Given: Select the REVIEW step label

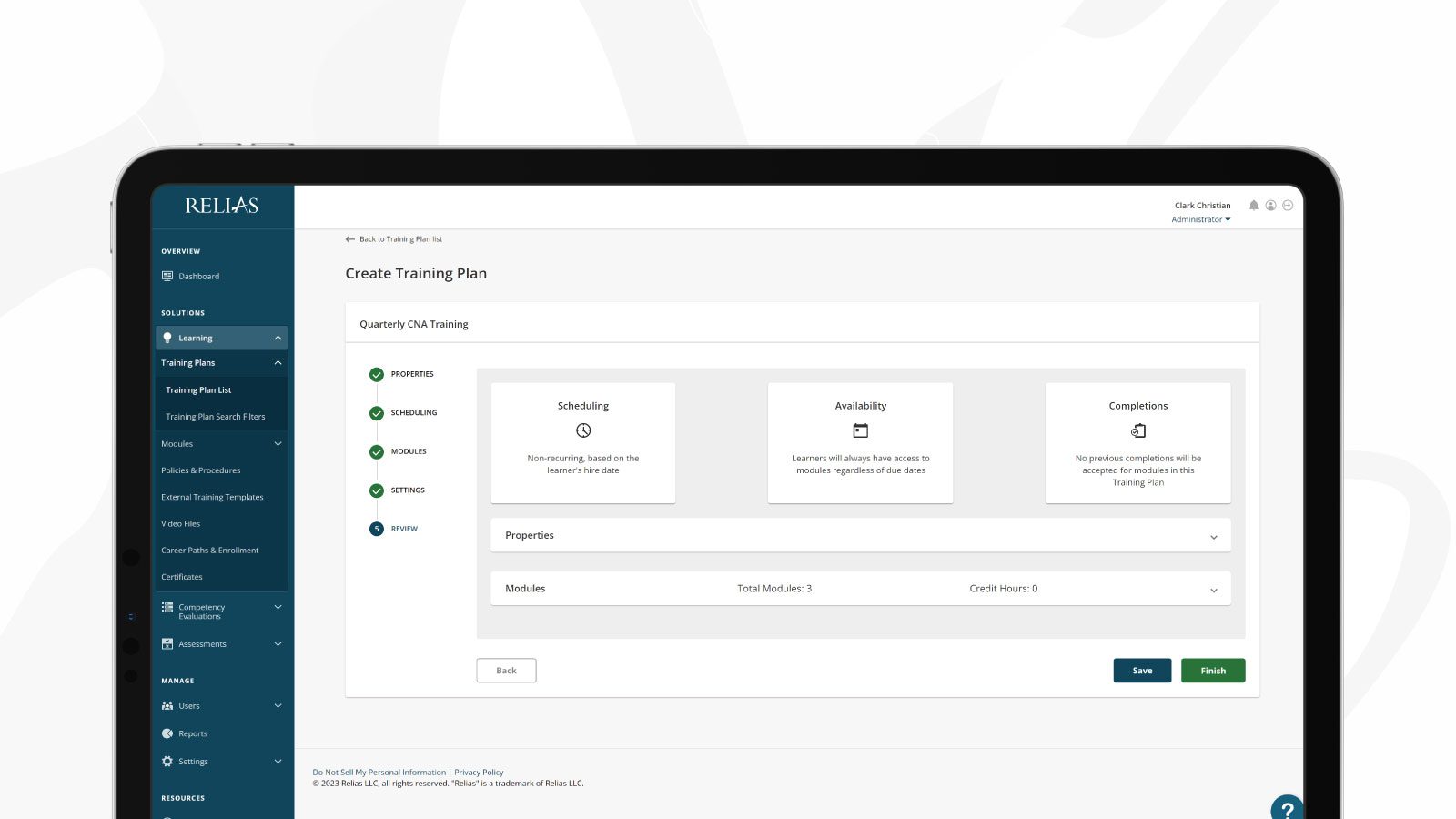Looking at the screenshot, I should click(x=404, y=529).
